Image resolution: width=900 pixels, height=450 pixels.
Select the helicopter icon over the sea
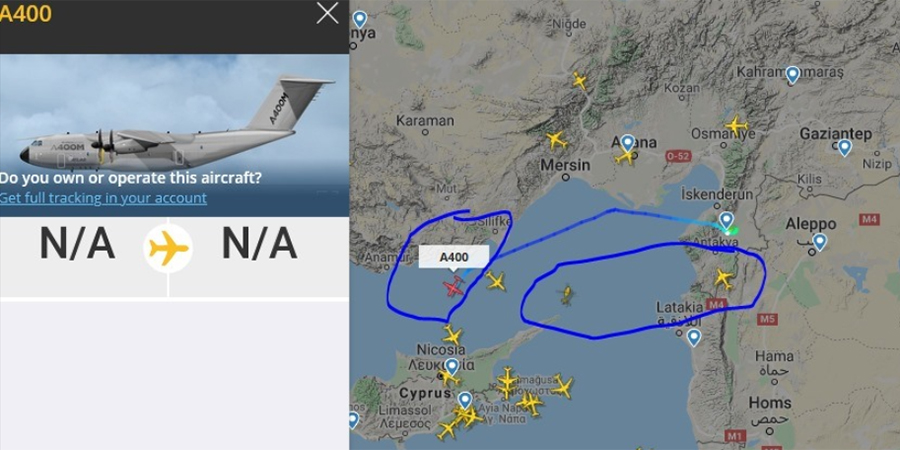[x=566, y=296]
